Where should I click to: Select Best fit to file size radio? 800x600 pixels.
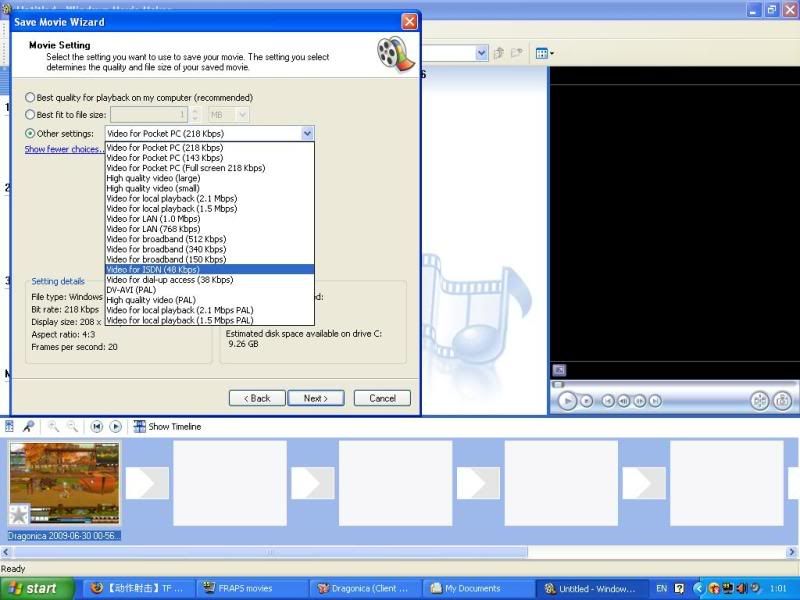tap(30, 115)
